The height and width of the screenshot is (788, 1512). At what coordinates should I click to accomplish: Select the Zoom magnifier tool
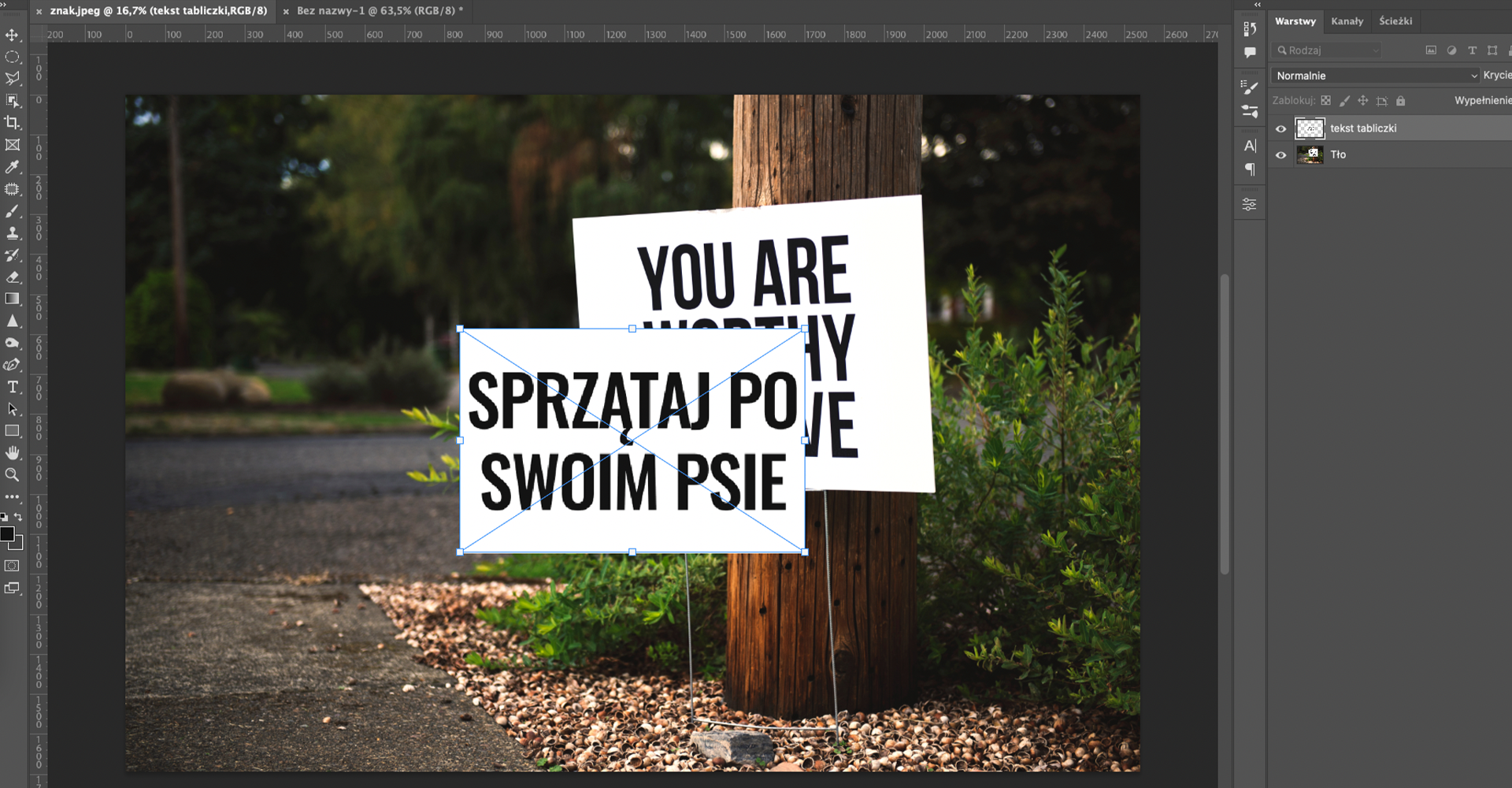coord(13,475)
